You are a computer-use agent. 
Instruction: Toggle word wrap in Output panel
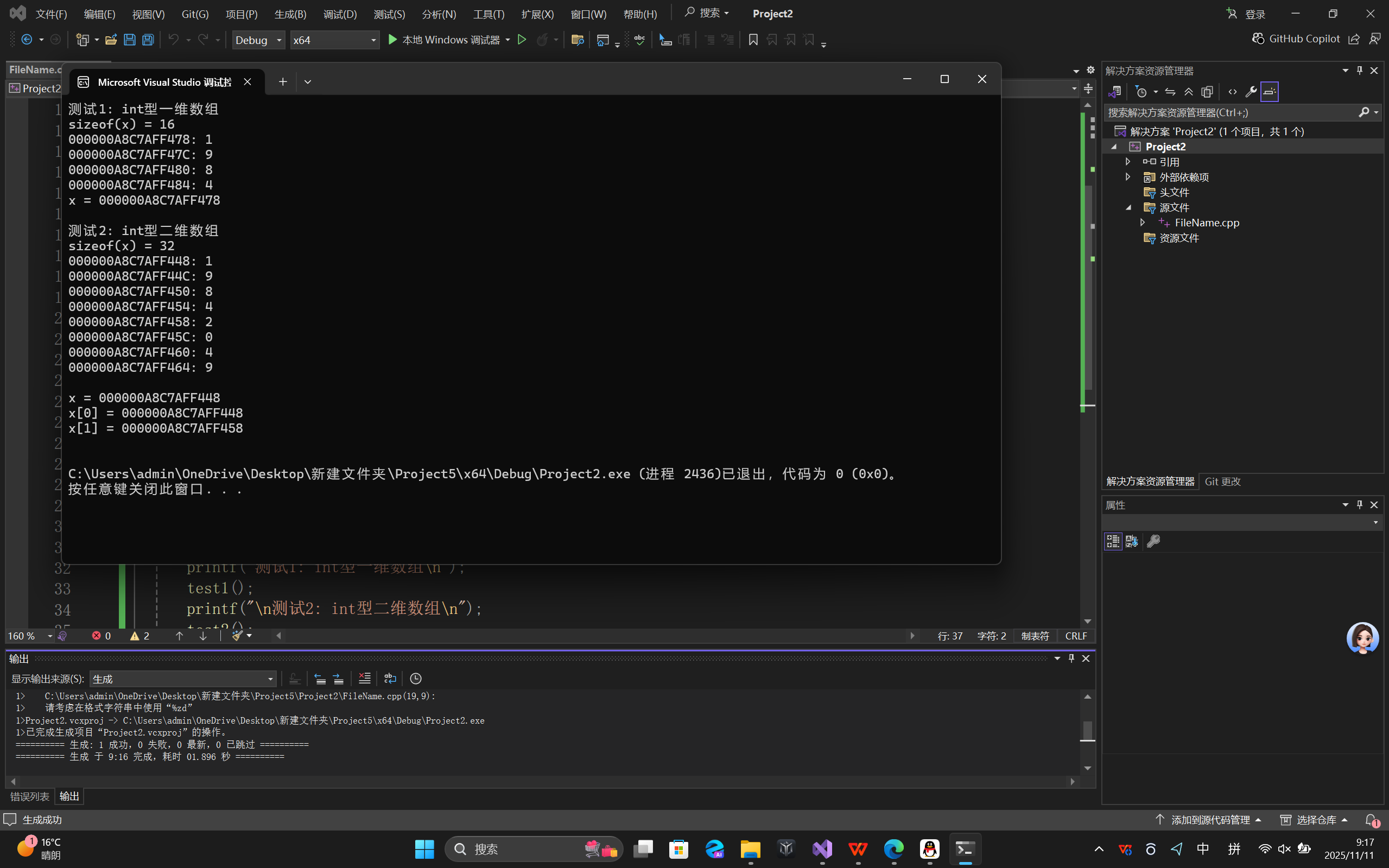point(390,679)
